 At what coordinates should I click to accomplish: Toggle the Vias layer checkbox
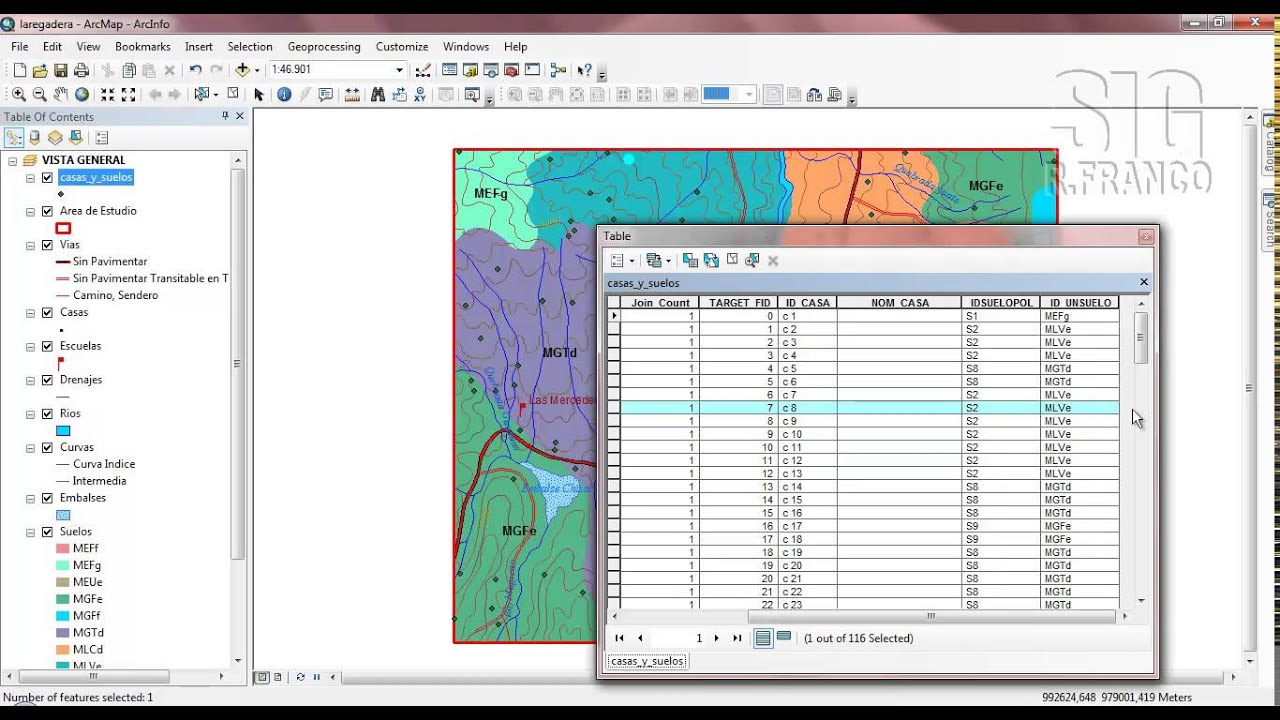click(x=47, y=245)
